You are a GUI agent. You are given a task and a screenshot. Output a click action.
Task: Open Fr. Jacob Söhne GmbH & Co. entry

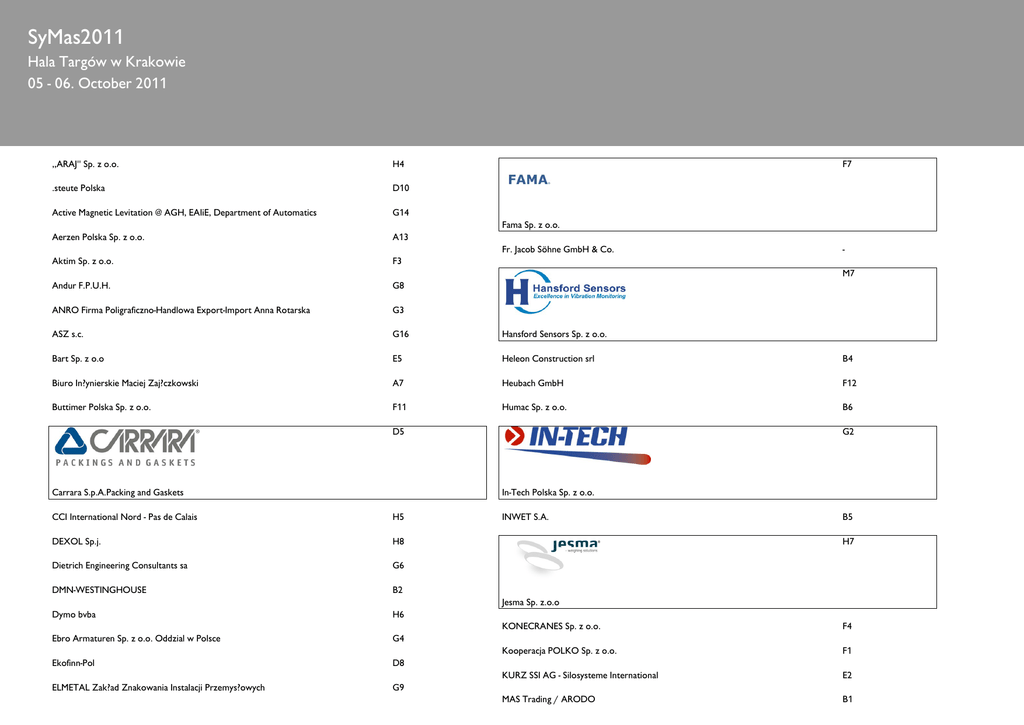557,249
